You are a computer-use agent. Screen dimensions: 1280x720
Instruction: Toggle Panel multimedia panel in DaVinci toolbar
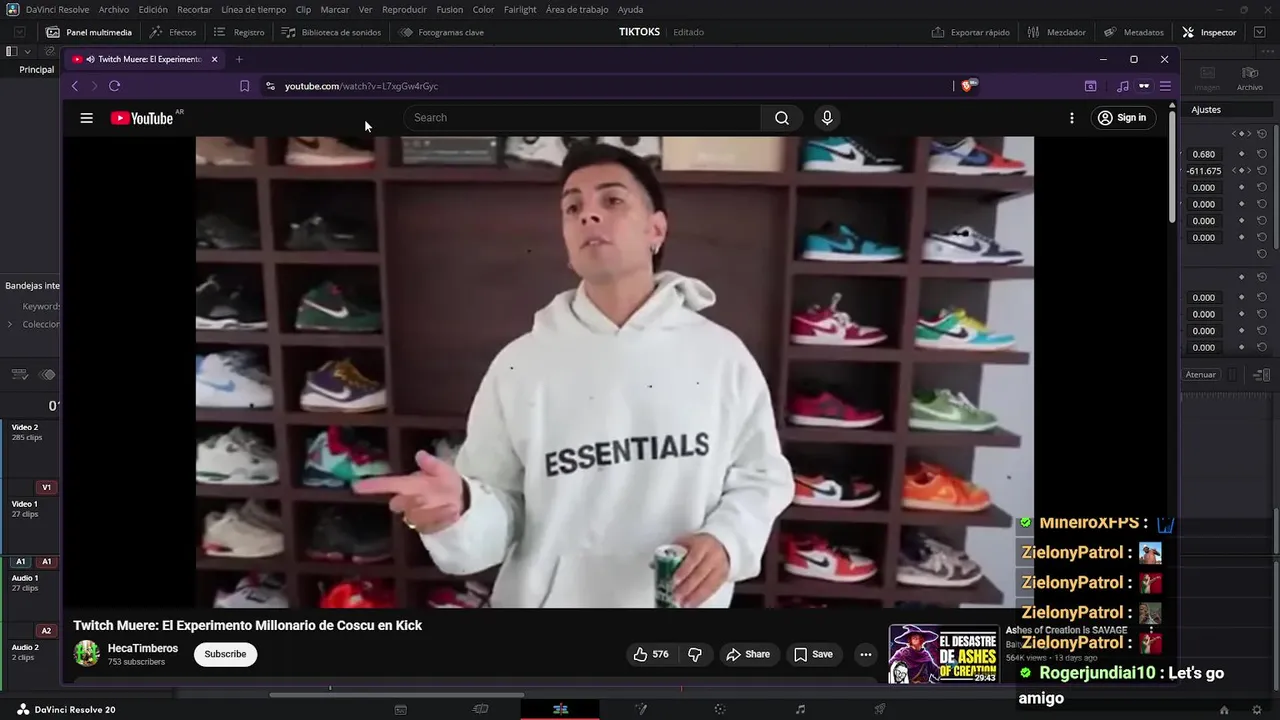click(89, 32)
